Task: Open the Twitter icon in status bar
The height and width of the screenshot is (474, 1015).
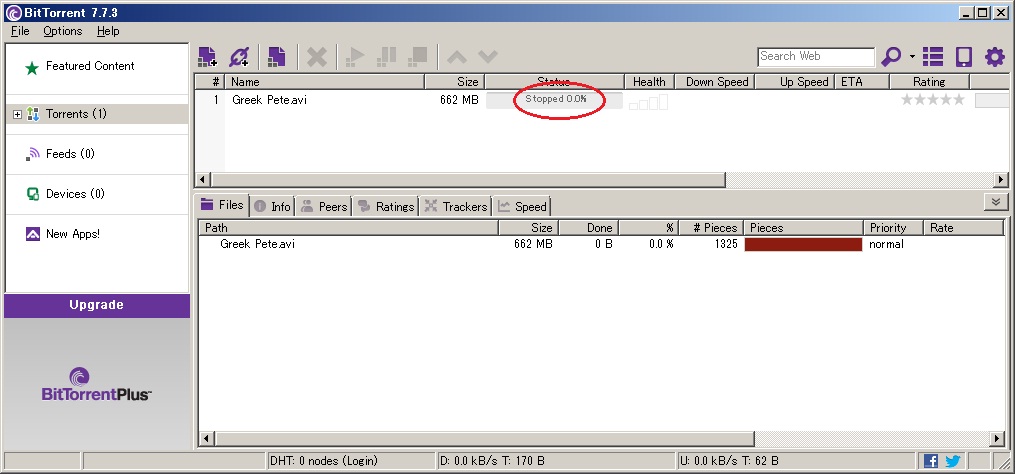Action: 952,461
